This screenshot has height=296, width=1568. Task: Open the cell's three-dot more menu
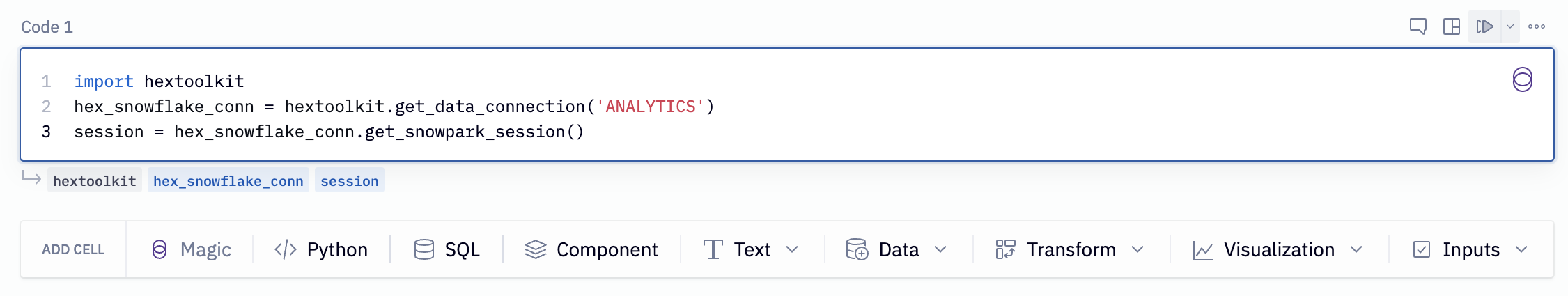click(x=1537, y=26)
